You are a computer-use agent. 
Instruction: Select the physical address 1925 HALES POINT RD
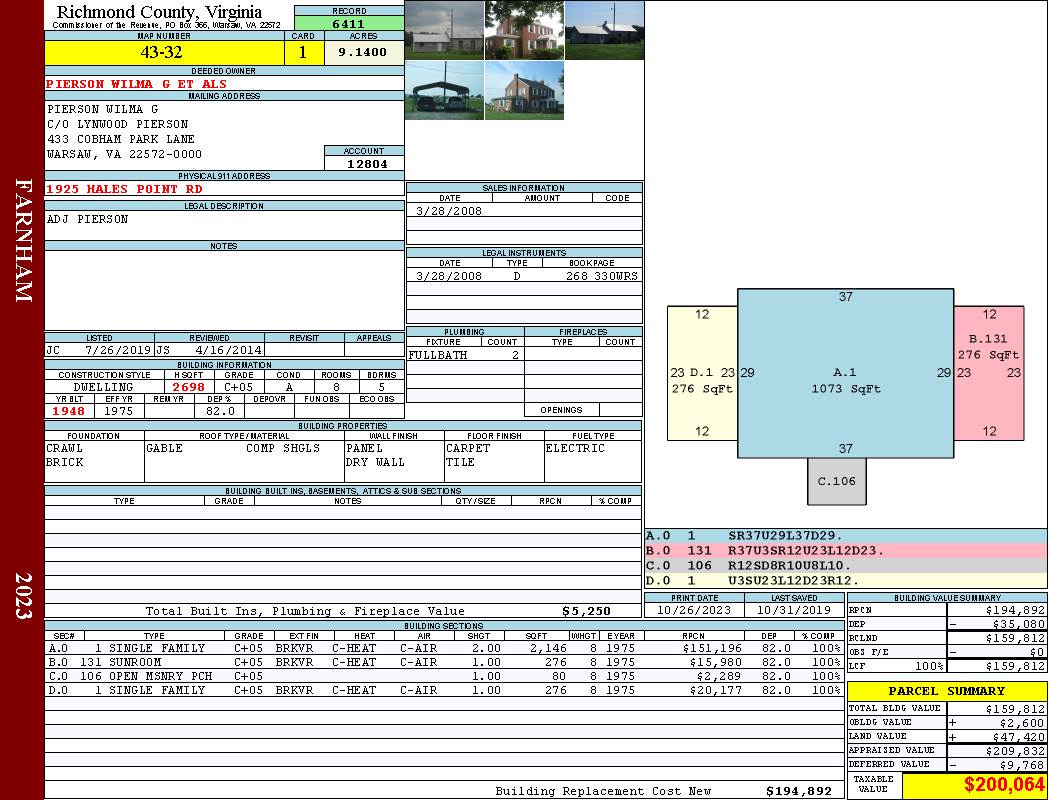[125, 189]
